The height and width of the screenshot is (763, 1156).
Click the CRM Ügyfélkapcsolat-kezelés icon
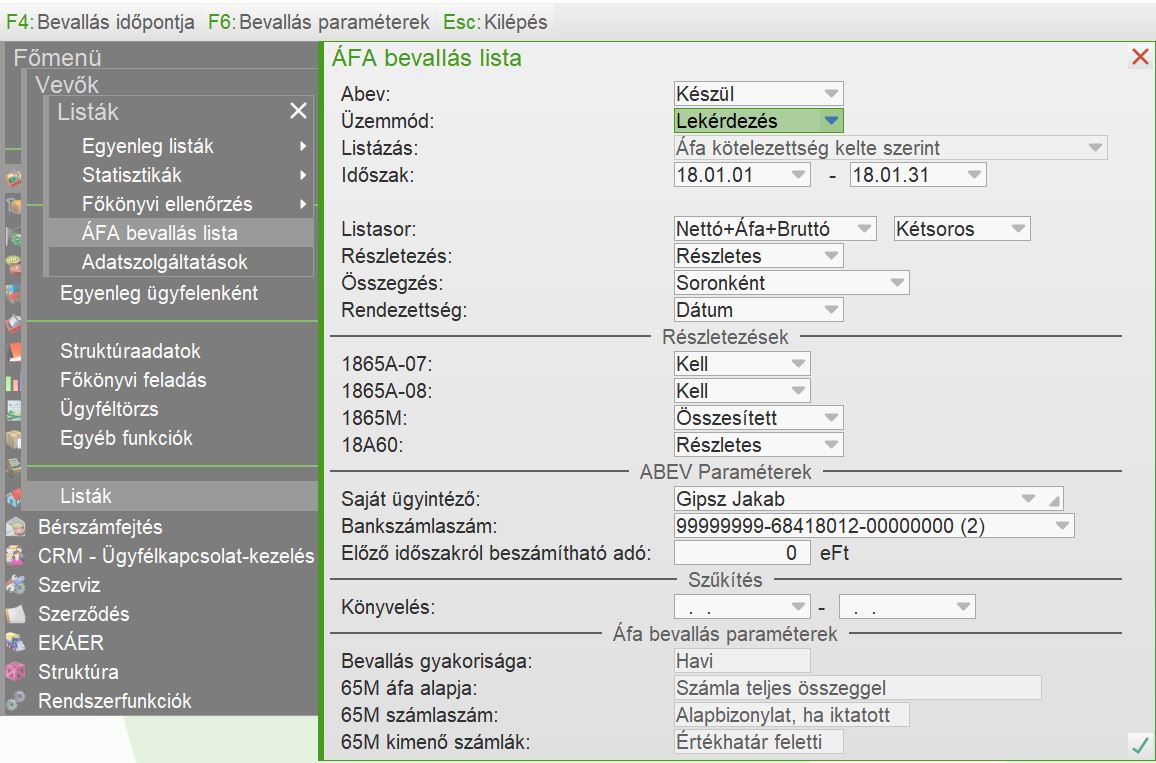point(15,556)
